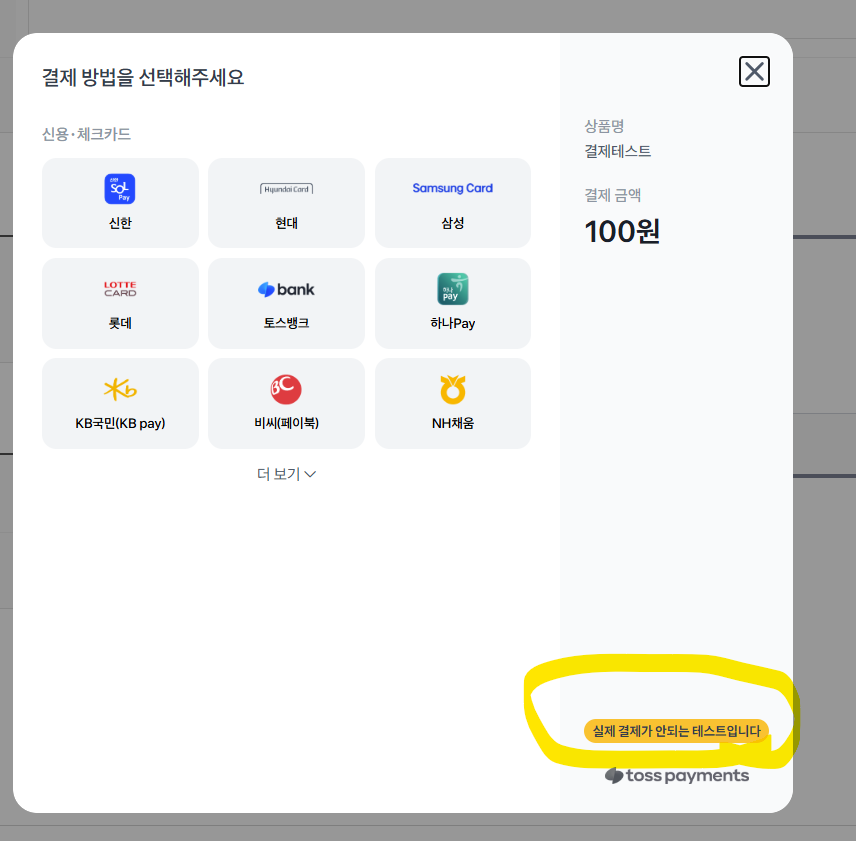This screenshot has height=841, width=856.
Task: Click the yellow KB star logo
Action: point(120,389)
